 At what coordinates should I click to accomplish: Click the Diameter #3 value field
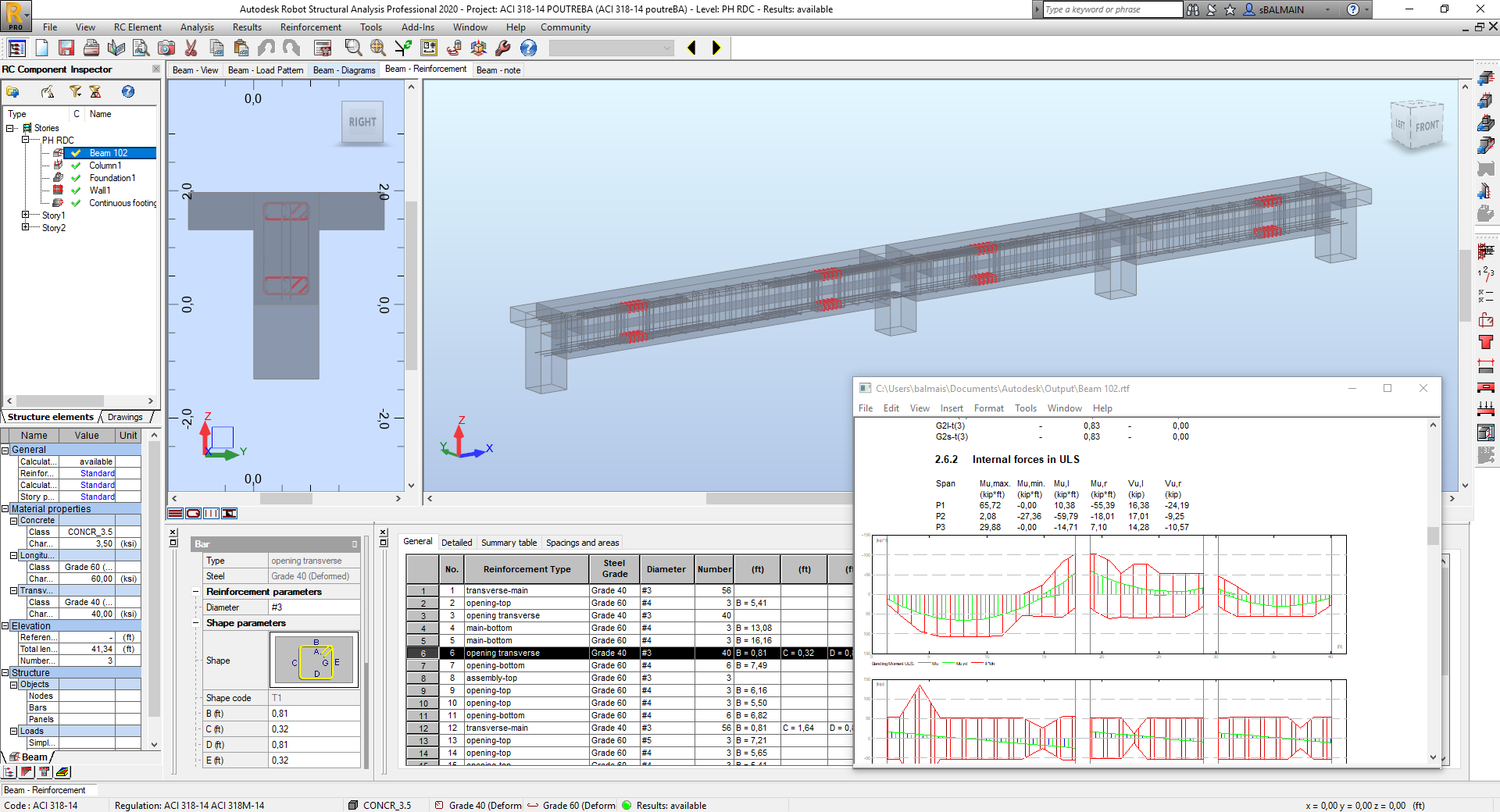313,607
